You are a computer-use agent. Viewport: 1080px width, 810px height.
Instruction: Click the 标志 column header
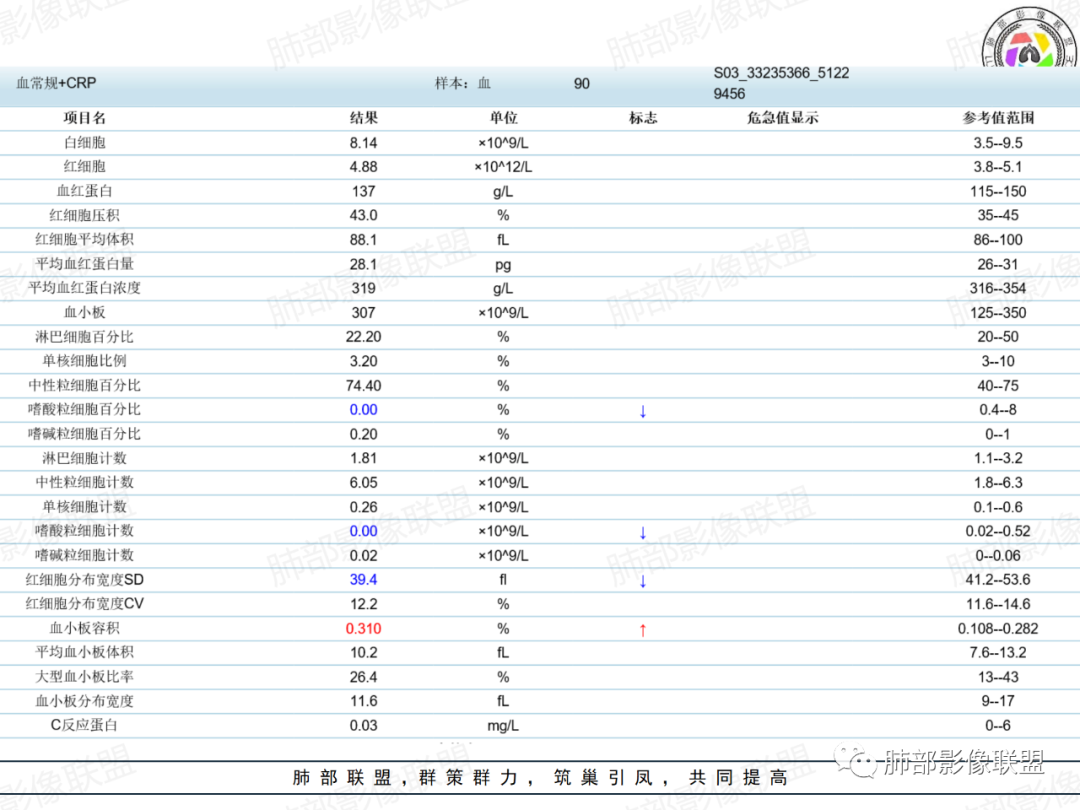[643, 118]
